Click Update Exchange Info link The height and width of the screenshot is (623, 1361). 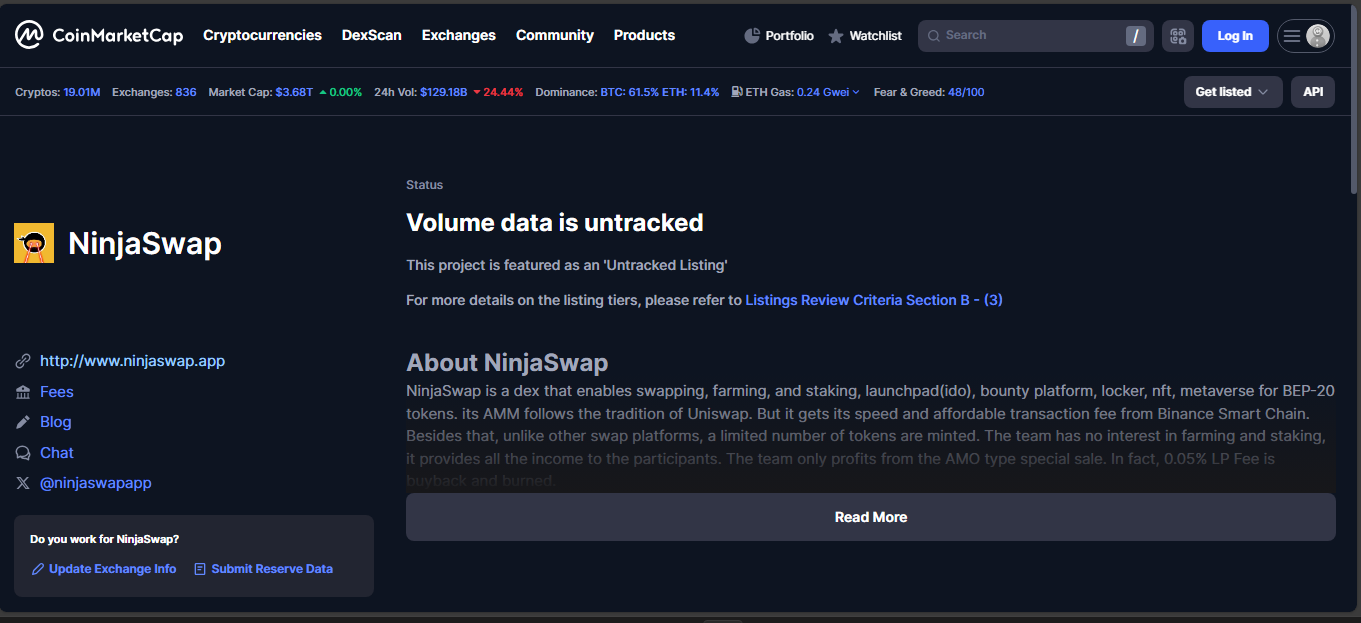[112, 569]
